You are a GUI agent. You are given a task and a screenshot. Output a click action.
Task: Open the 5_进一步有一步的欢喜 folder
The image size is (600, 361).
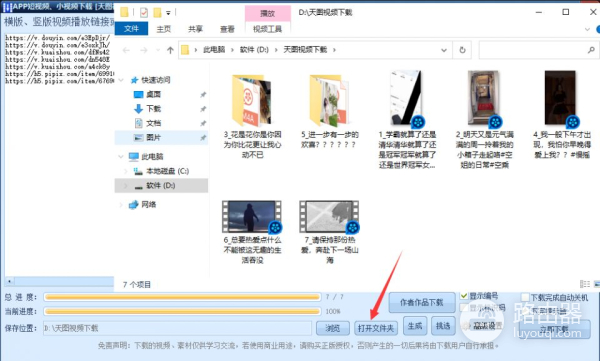pos(330,112)
